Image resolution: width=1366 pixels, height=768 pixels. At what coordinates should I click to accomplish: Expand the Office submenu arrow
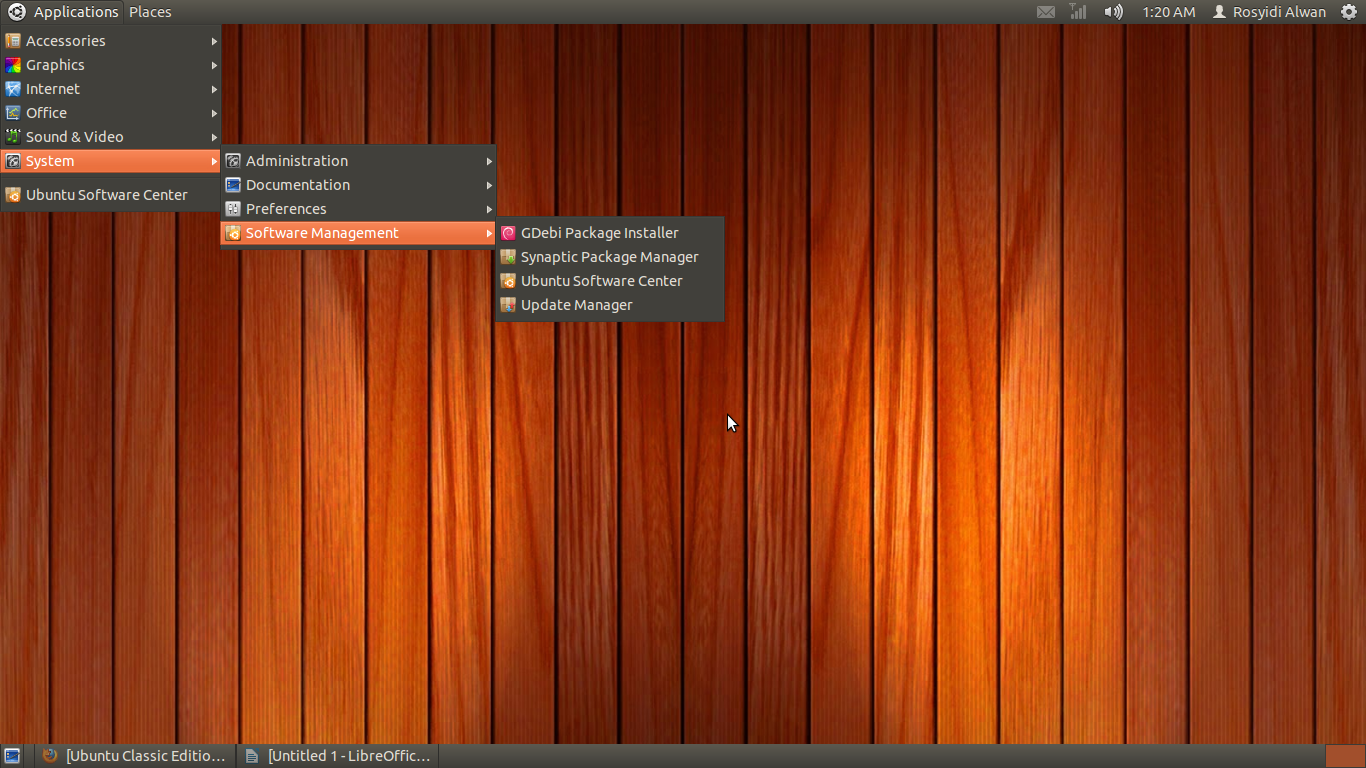214,113
